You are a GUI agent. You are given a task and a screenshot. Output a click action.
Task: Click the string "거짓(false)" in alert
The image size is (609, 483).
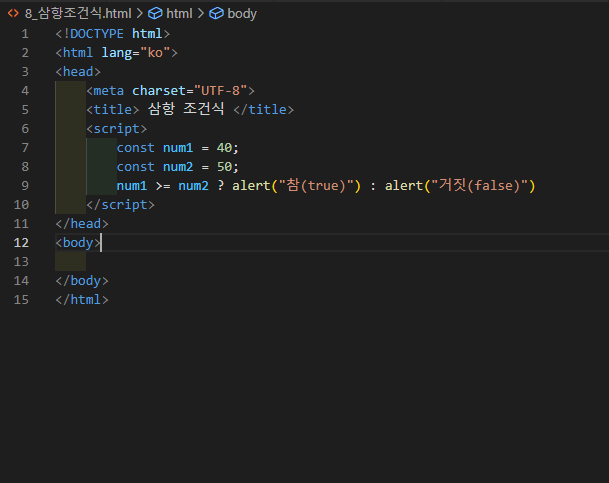[480, 186]
